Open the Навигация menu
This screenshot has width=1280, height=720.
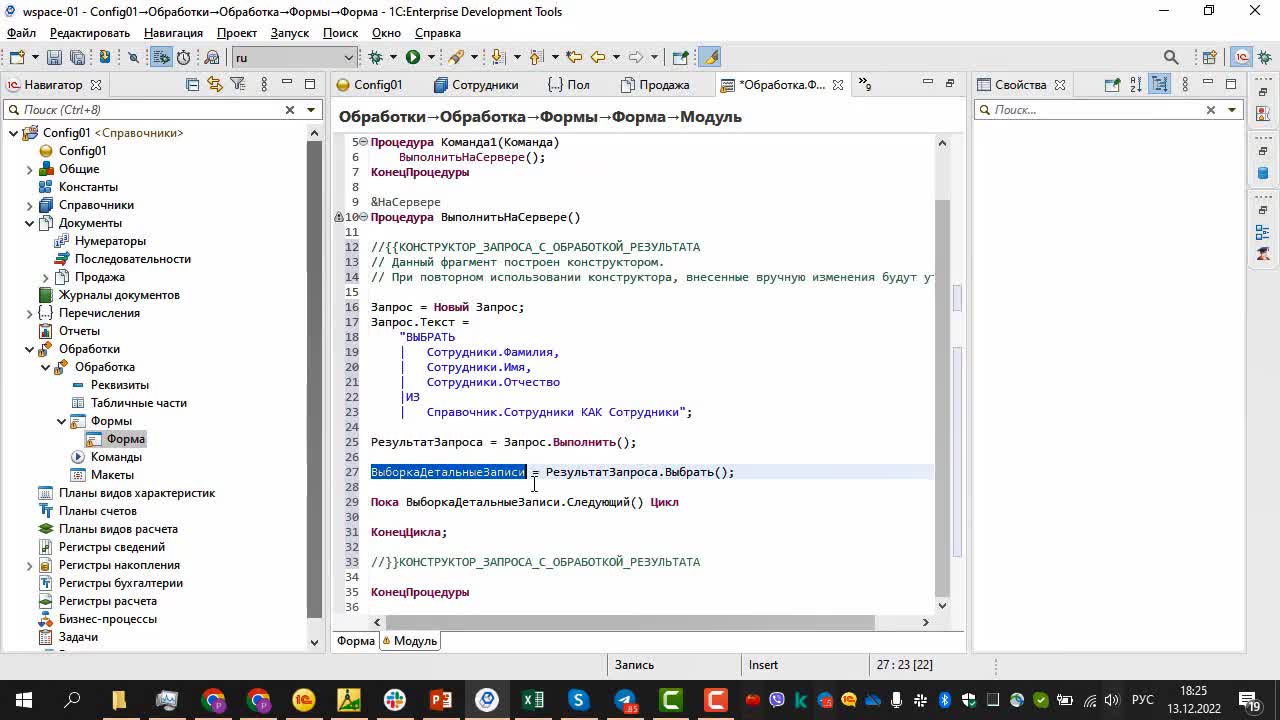(x=173, y=33)
